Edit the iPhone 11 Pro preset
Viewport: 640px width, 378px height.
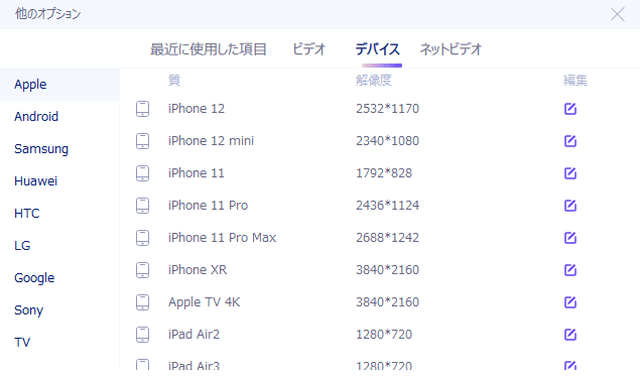coord(570,205)
